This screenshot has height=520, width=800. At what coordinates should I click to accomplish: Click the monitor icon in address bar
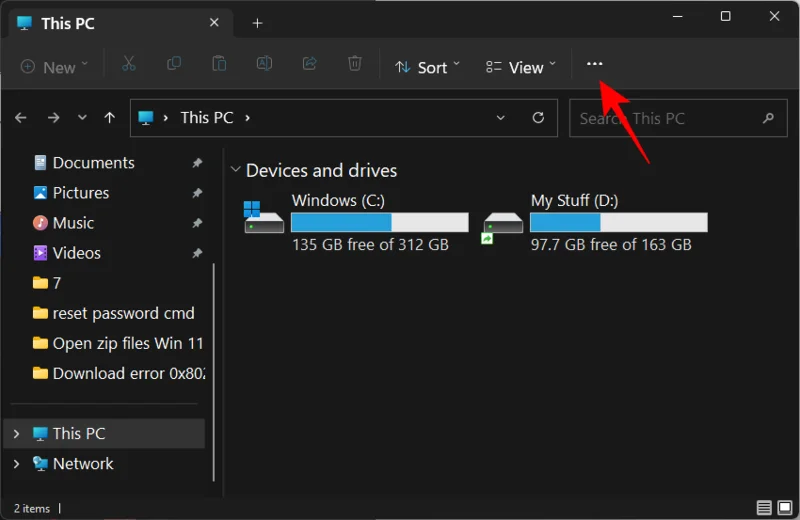(x=146, y=118)
